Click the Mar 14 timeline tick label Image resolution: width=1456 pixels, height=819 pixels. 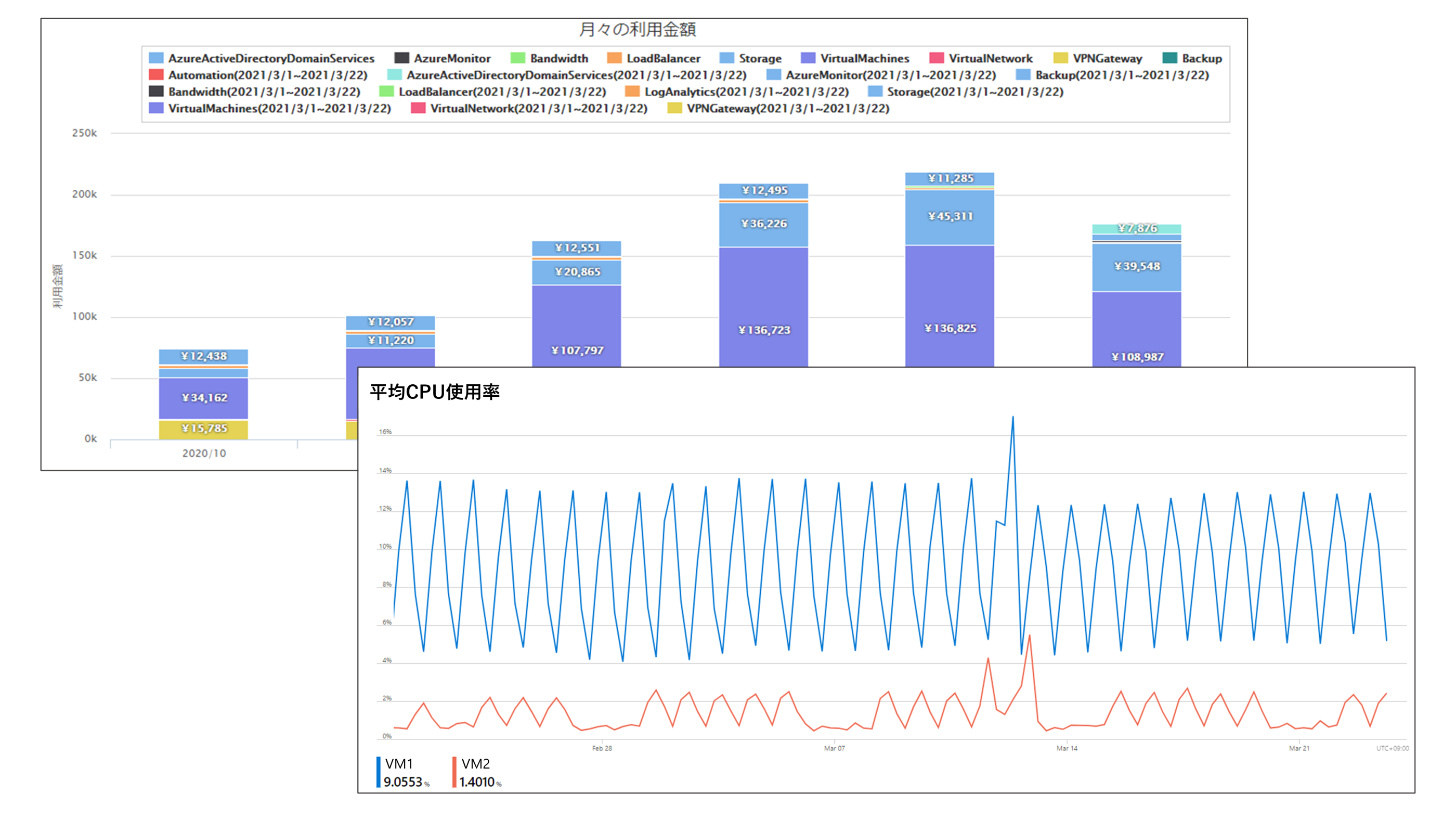(1067, 748)
